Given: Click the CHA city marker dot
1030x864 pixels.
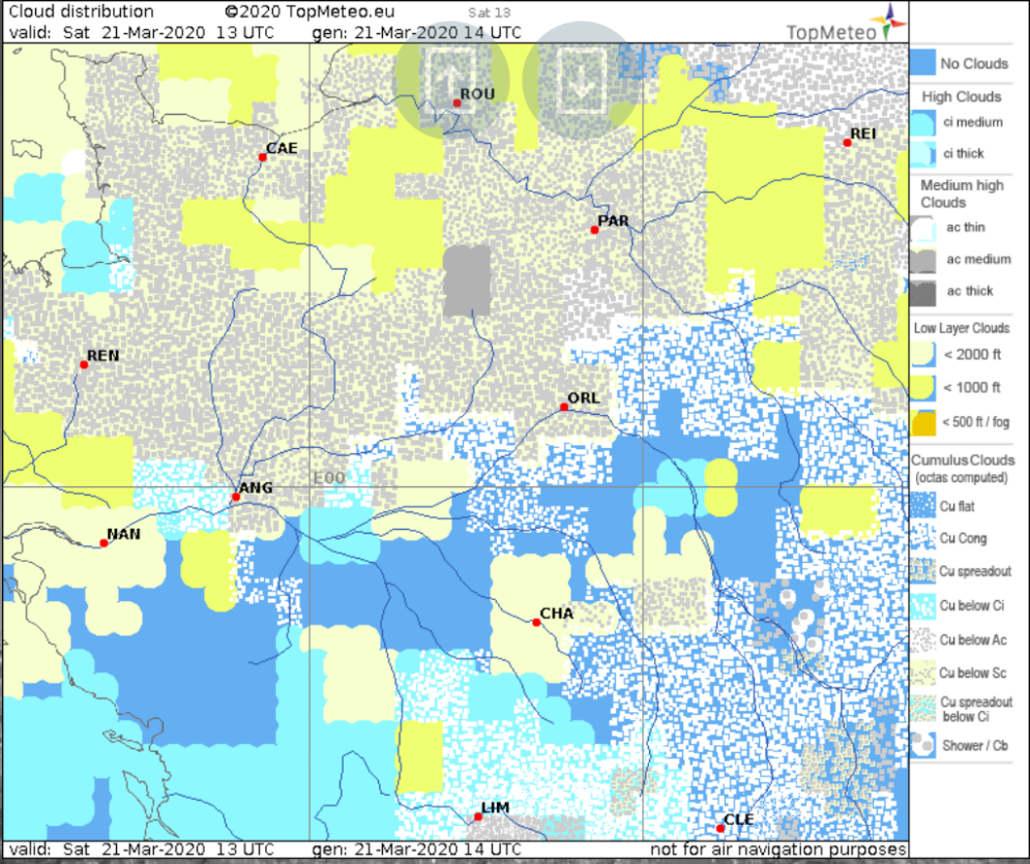Looking at the screenshot, I should pos(537,622).
